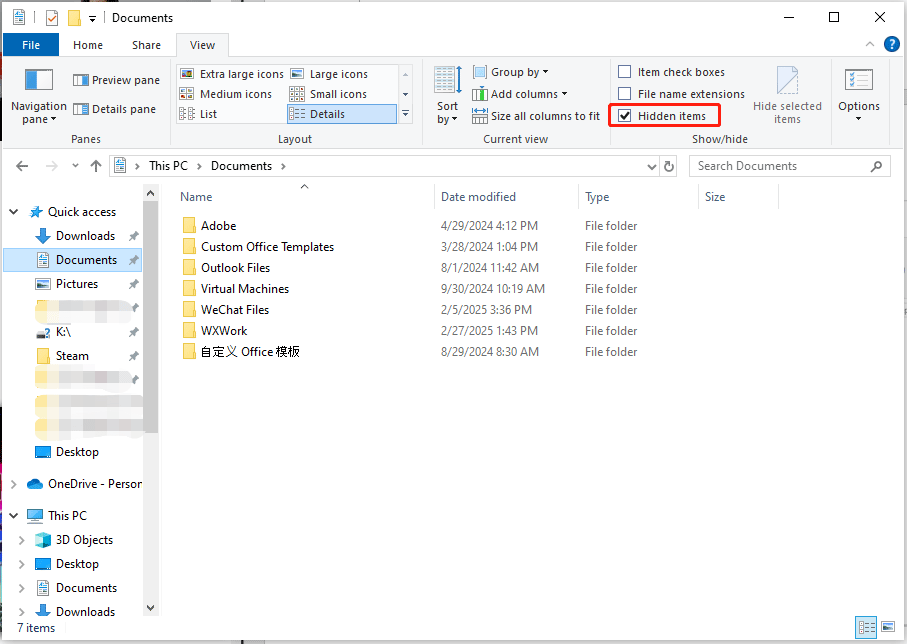This screenshot has height=644, width=907.
Task: Refresh the Documents folder view
Action: pyautogui.click(x=668, y=165)
